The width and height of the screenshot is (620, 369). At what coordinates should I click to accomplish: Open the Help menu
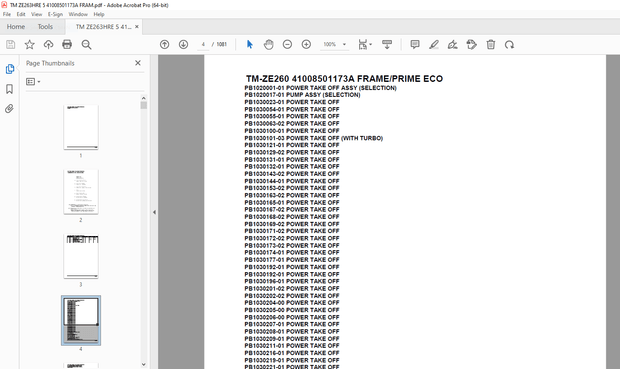[99, 14]
